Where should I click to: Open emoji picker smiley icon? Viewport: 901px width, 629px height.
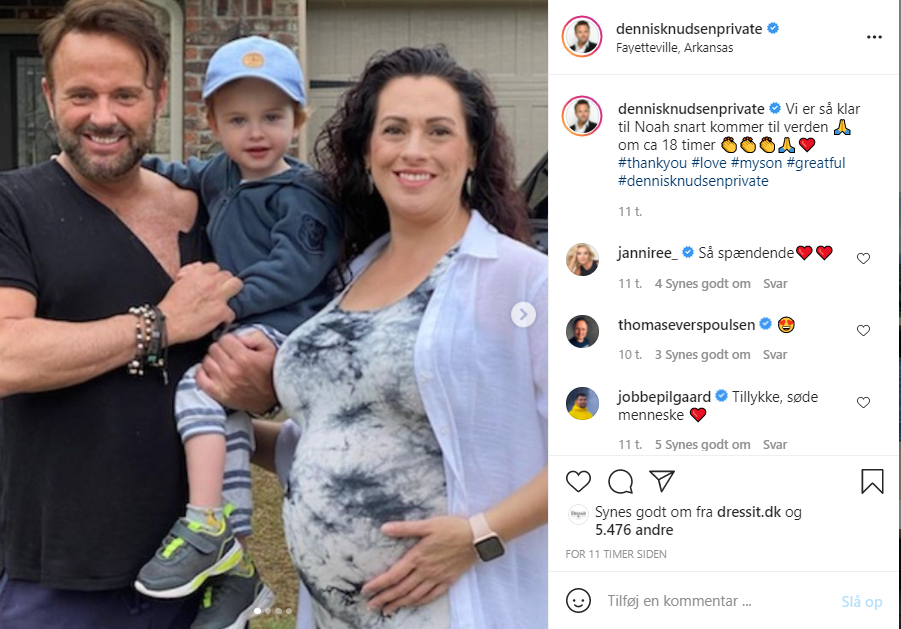click(578, 601)
